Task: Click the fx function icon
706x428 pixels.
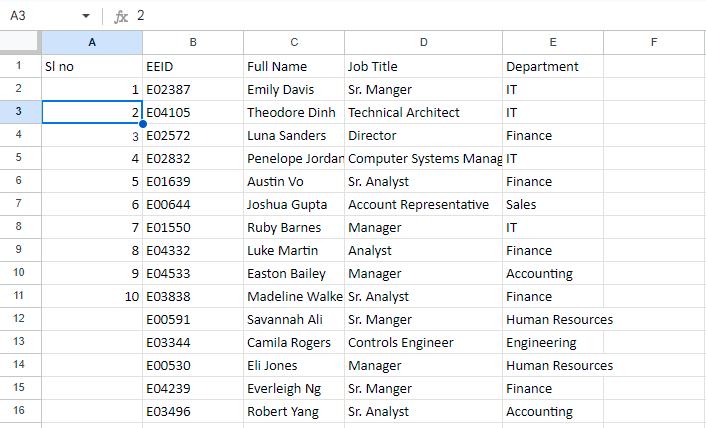Action: (x=121, y=17)
